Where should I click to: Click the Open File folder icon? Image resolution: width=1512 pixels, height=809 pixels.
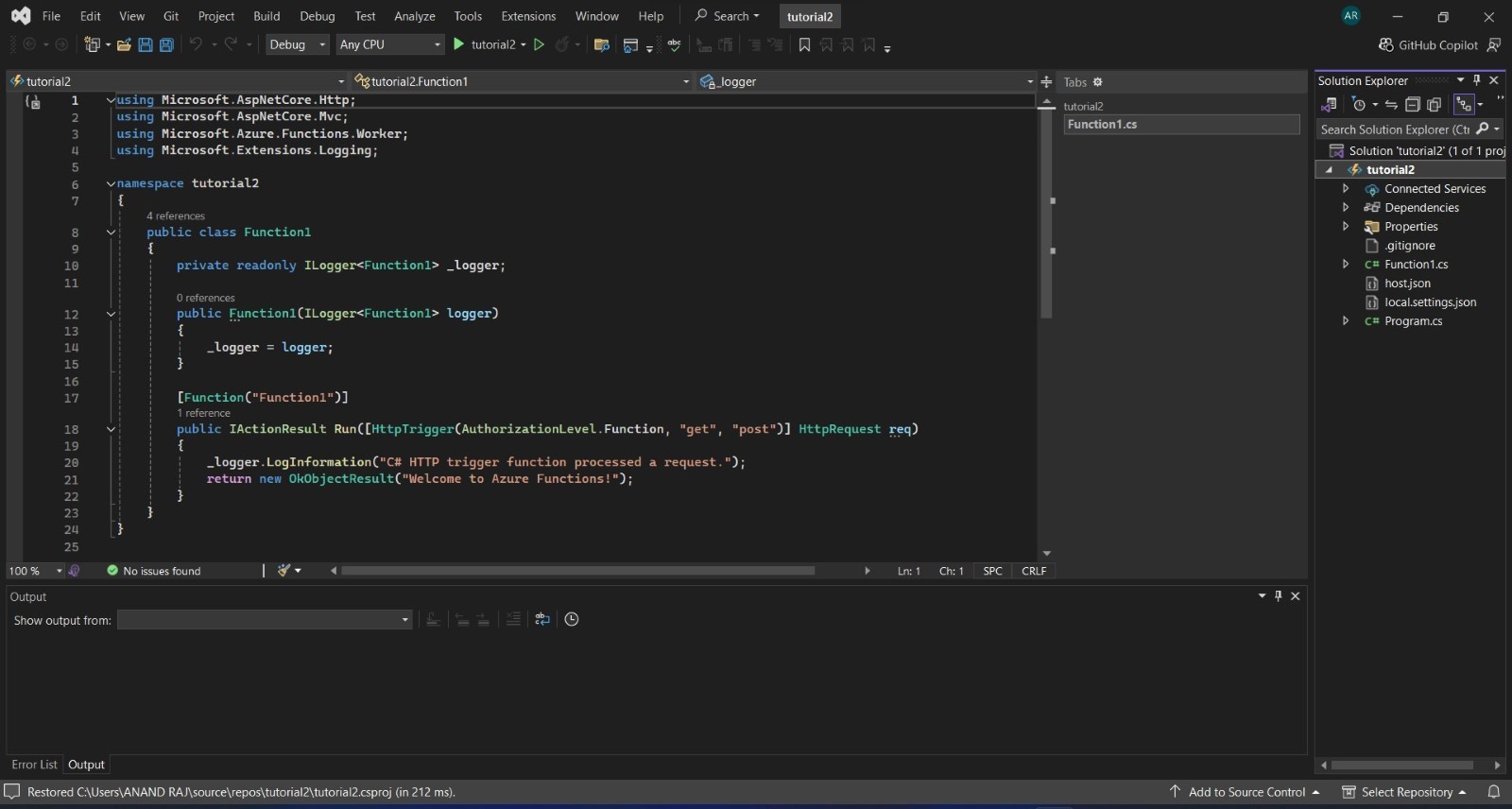pos(124,44)
